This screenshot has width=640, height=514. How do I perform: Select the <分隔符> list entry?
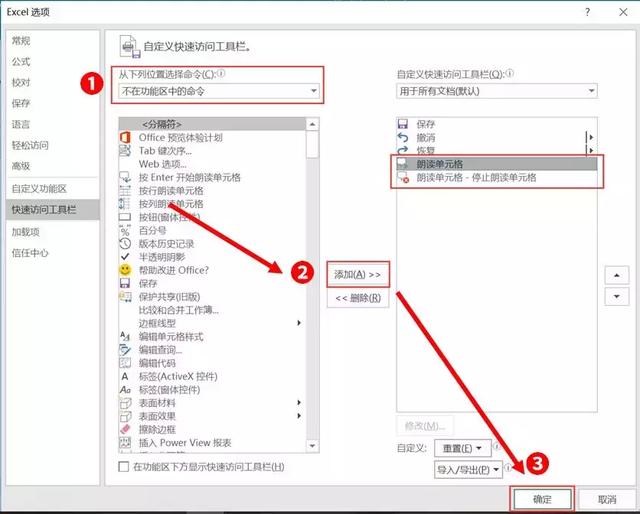(212, 124)
